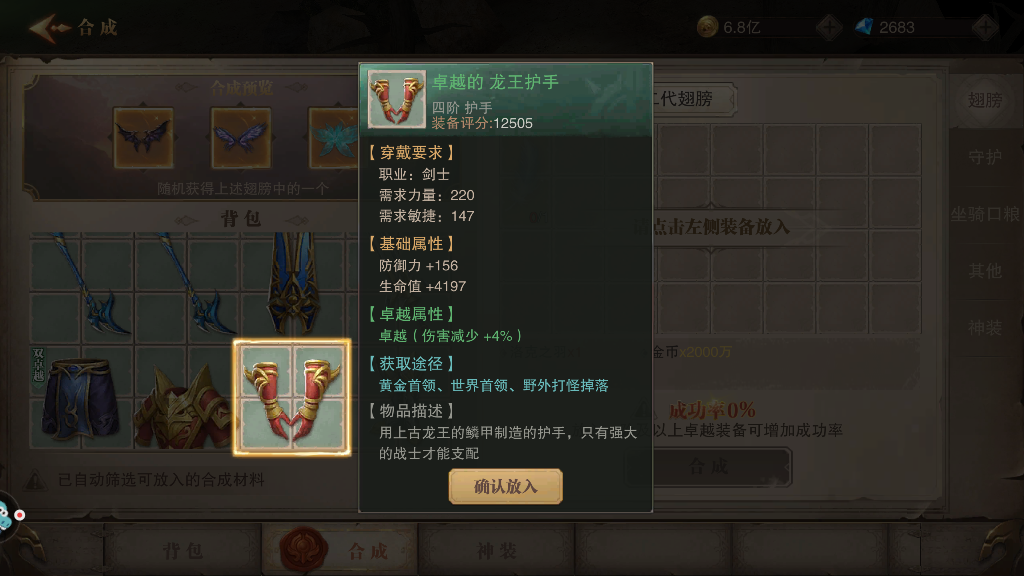Tap the back arrow next to 合成
1024x576 pixels.
click(49, 27)
